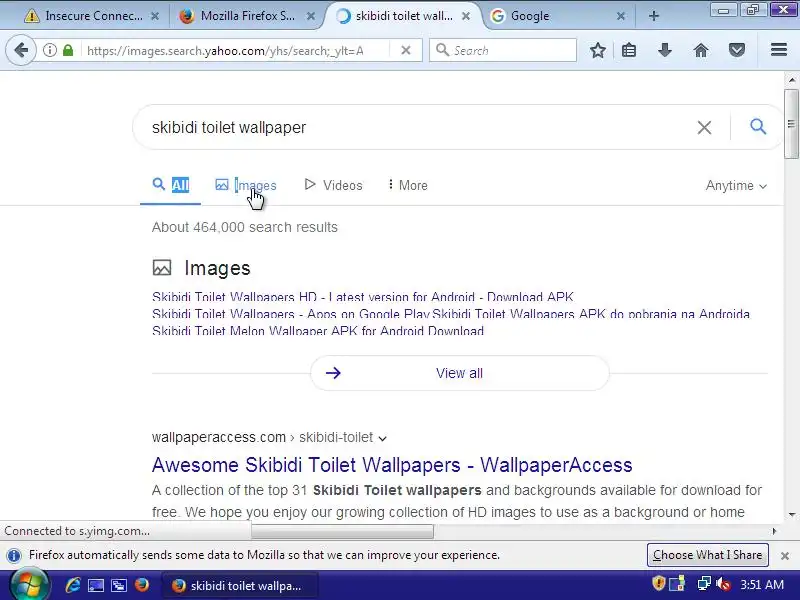Image resolution: width=800 pixels, height=600 pixels.
Task: Open the Images section heading
Action: coord(217,268)
